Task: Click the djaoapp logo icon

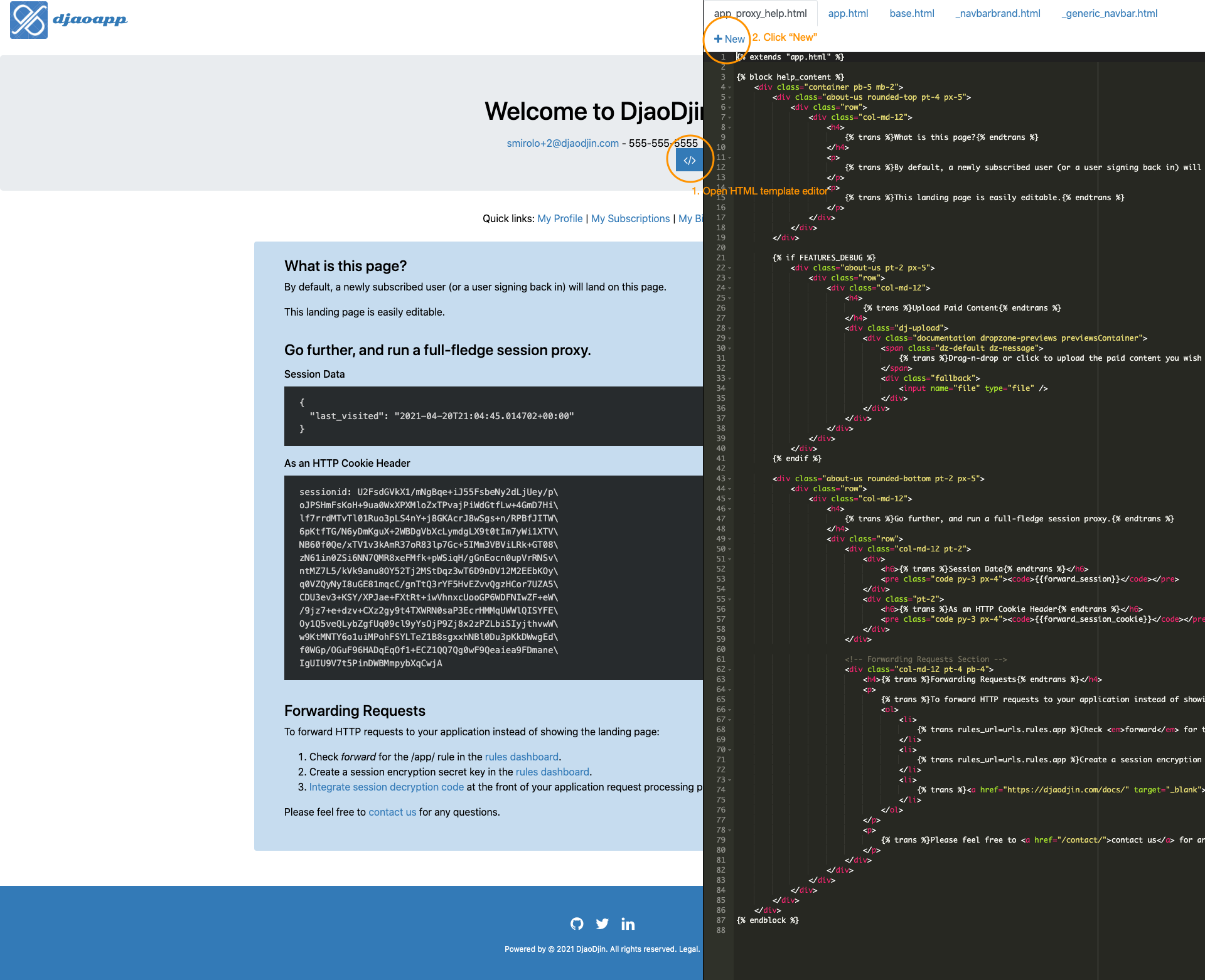Action: coord(29,20)
